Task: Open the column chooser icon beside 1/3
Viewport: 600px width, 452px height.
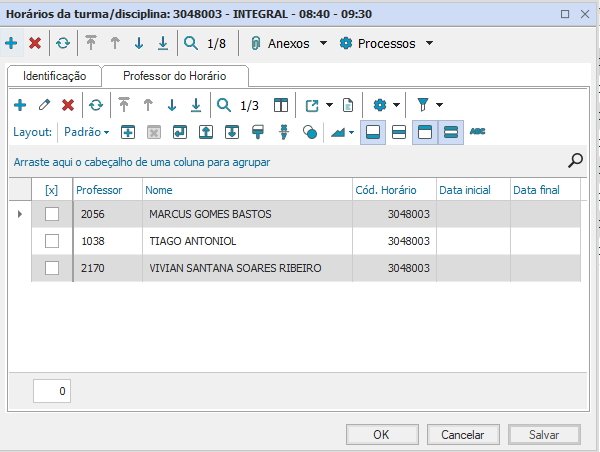Action: pos(281,105)
